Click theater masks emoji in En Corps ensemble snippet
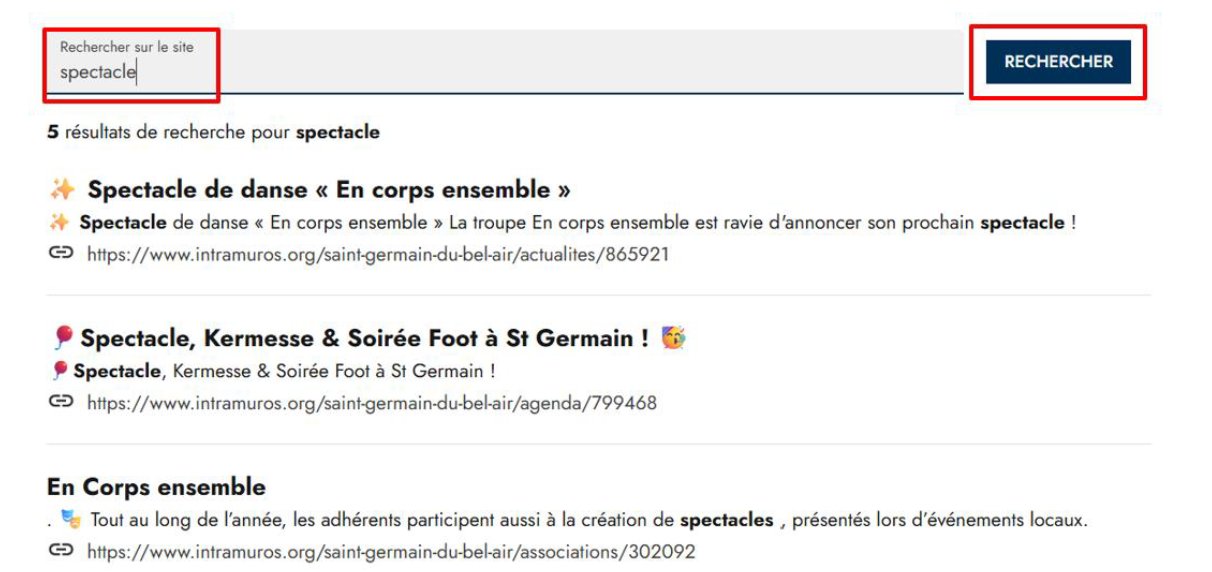The height and width of the screenshot is (572, 1212). (70, 520)
